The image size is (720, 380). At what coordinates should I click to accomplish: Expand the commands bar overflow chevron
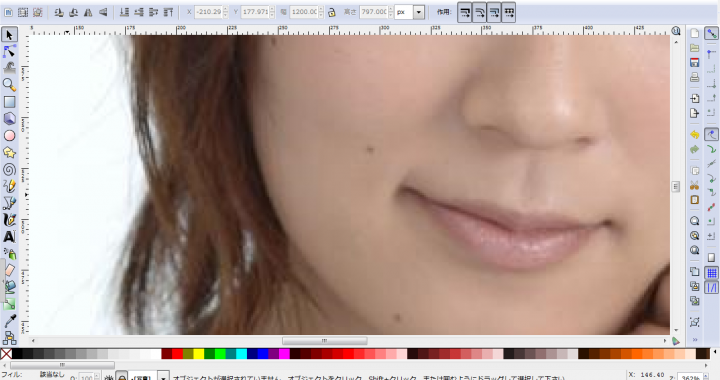coord(695,340)
